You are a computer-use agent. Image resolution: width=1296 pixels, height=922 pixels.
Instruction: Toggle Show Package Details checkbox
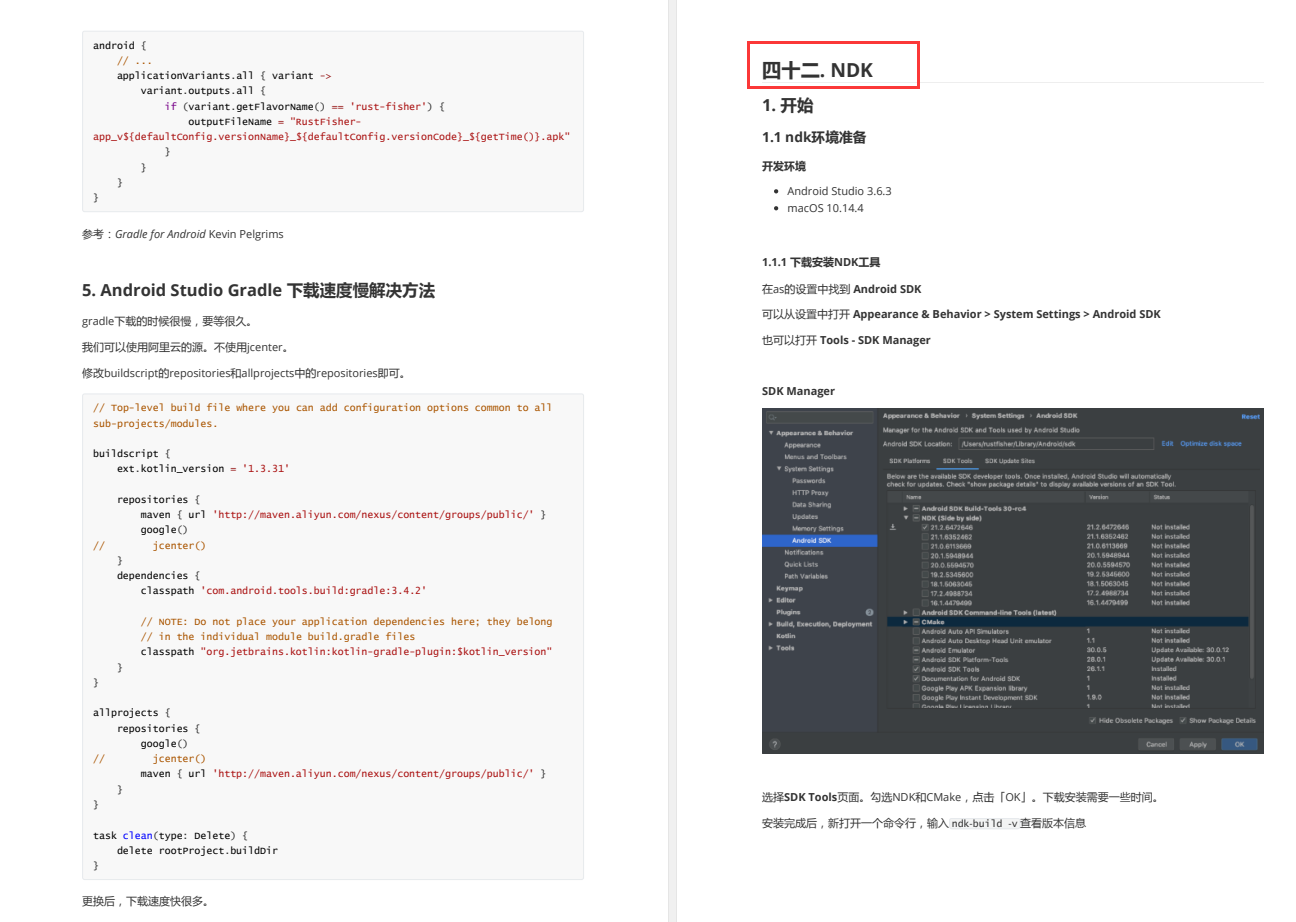1183,720
